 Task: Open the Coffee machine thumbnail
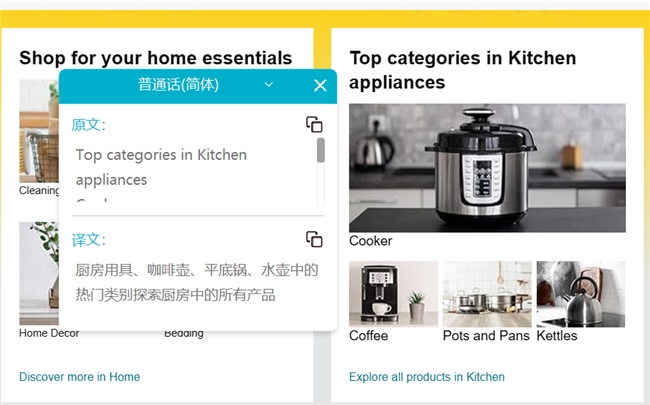[x=393, y=294]
